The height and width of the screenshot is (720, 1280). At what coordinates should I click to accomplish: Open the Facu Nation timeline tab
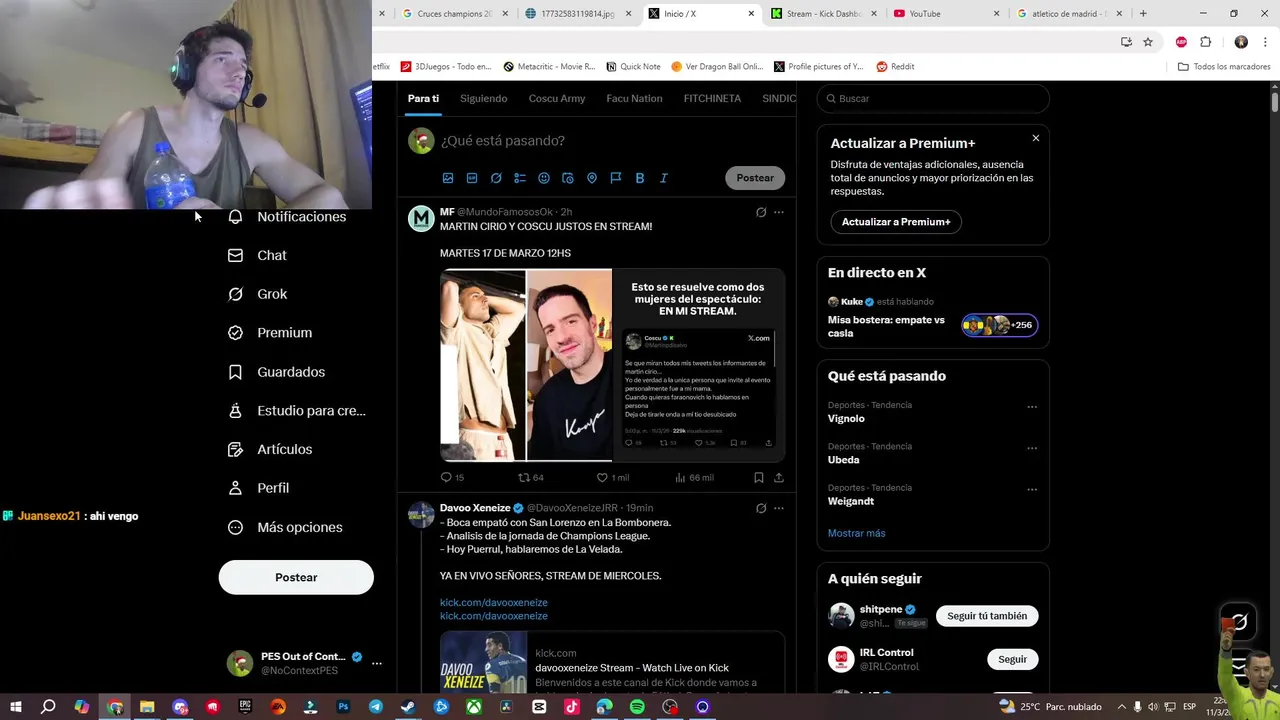click(x=634, y=99)
